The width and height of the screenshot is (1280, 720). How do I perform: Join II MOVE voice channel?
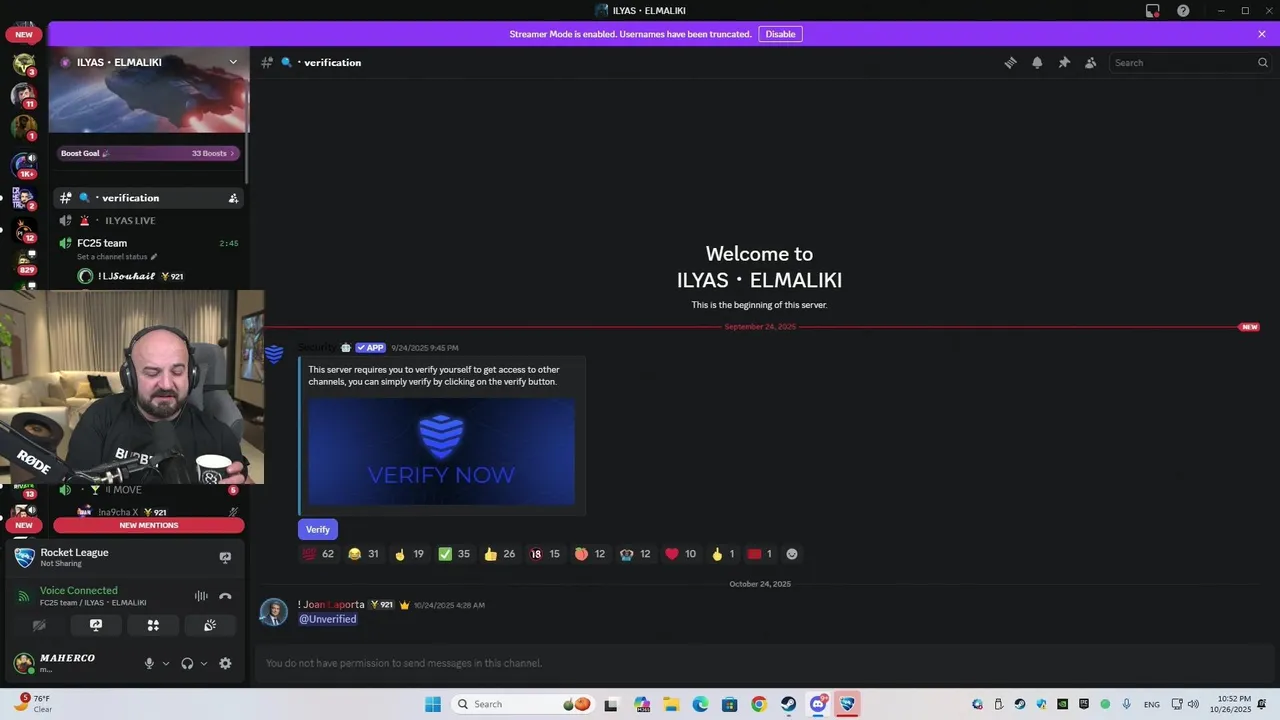(148, 490)
